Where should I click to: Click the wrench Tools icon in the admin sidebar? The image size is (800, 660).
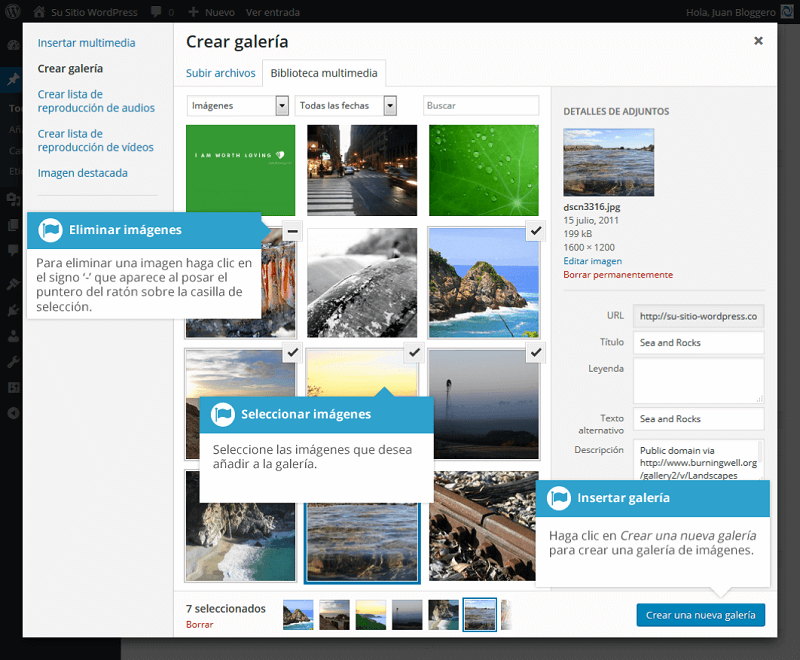[13, 362]
